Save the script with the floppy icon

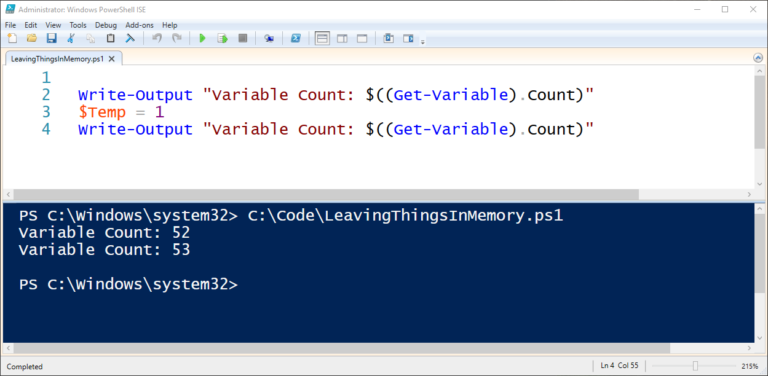[51, 38]
